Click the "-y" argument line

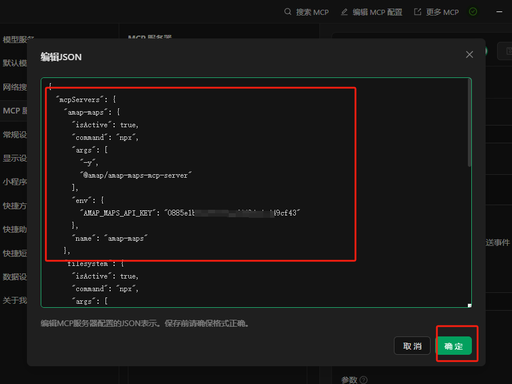click(89, 163)
